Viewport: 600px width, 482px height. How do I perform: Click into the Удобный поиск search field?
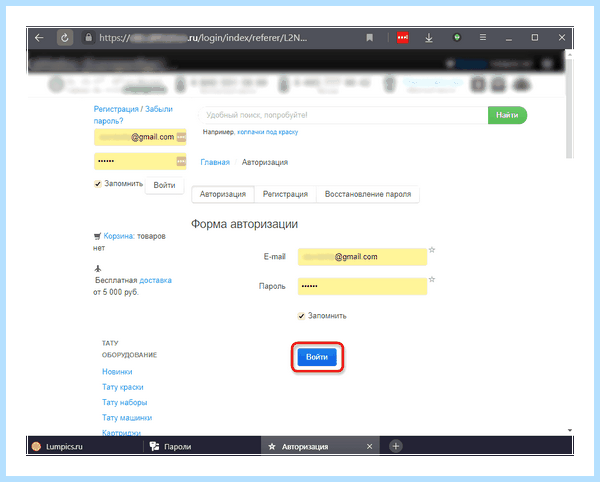pos(343,115)
